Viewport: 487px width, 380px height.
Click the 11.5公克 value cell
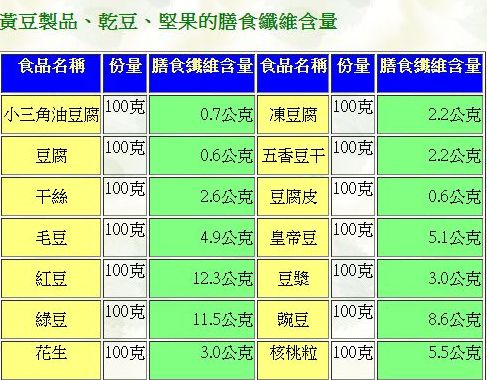coord(202,320)
